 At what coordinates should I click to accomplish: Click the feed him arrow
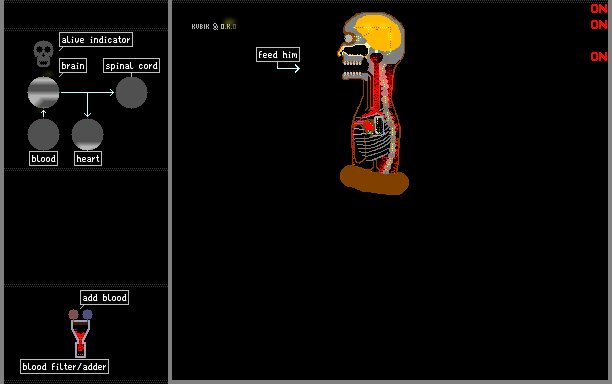288,67
